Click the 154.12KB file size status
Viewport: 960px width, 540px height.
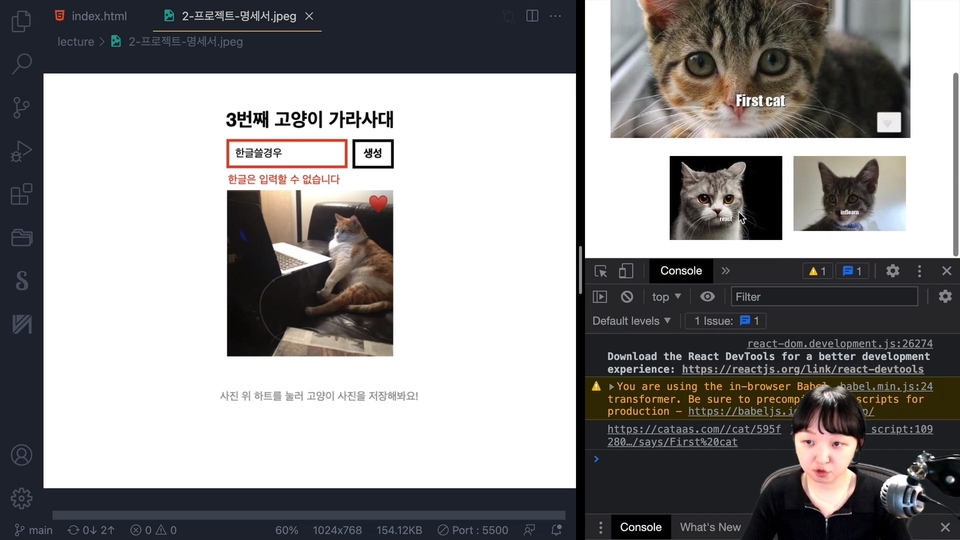tap(399, 530)
